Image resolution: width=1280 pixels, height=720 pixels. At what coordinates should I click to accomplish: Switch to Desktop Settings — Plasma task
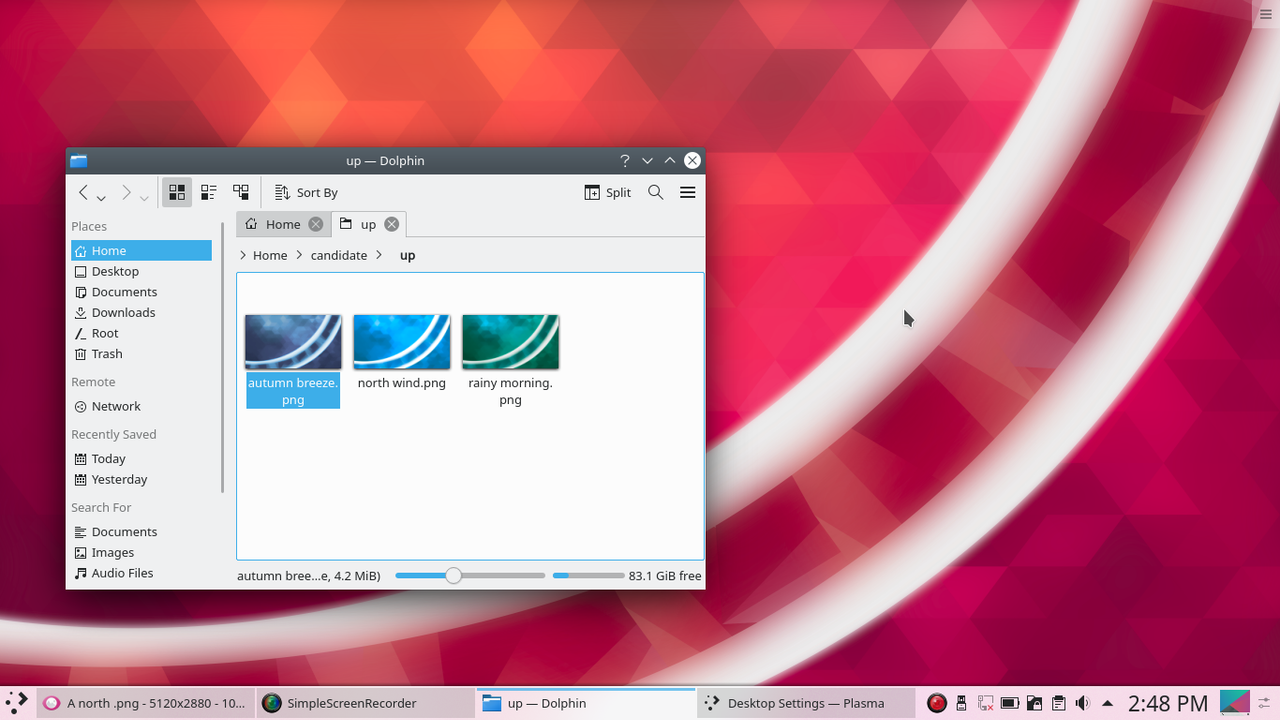(805, 703)
